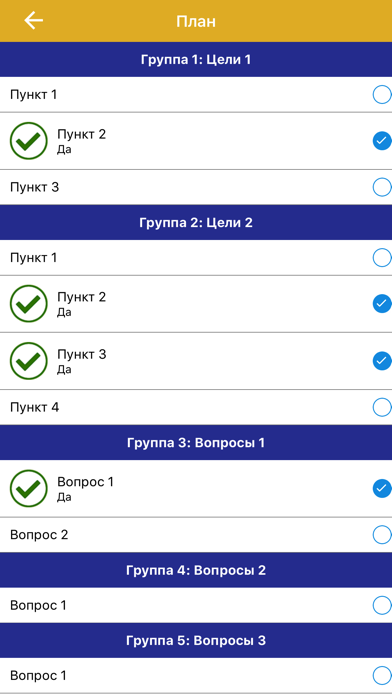Tap the План title in header
This screenshot has height=696, width=392.
[196, 21]
